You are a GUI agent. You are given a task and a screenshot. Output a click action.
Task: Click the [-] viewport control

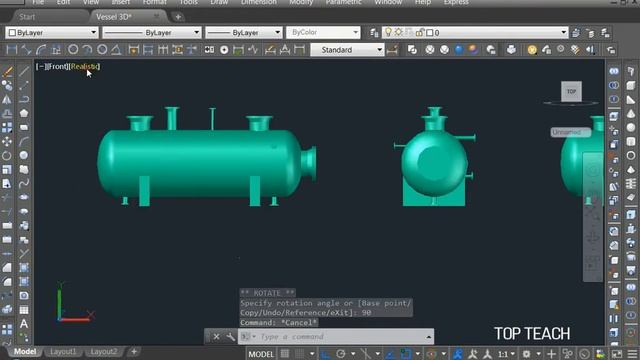[41, 66]
